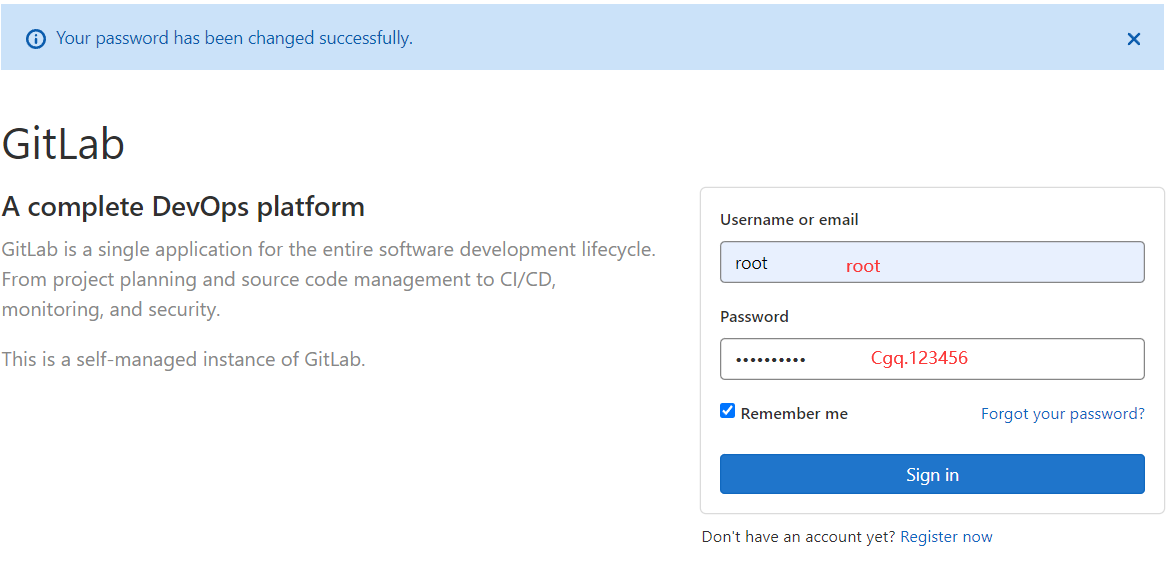This screenshot has width=1167, height=564.
Task: Click the 'A complete DevOps platform' heading
Action: tap(183, 207)
